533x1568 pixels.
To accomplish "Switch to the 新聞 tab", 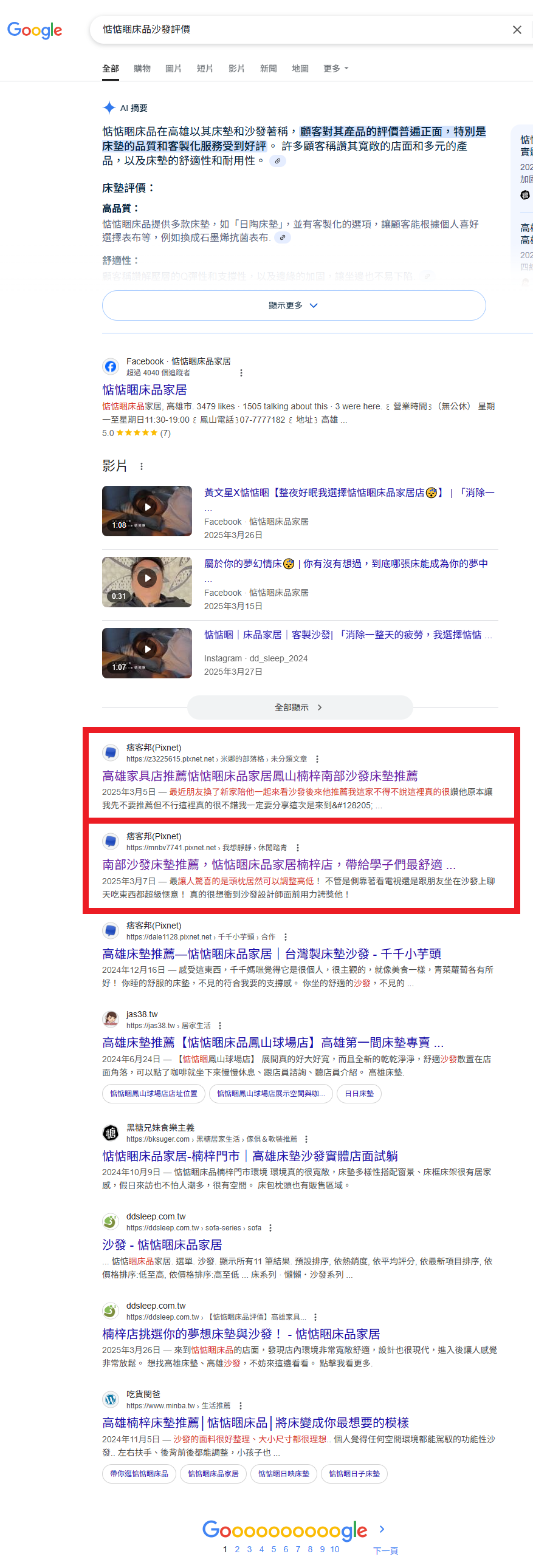I will [268, 69].
